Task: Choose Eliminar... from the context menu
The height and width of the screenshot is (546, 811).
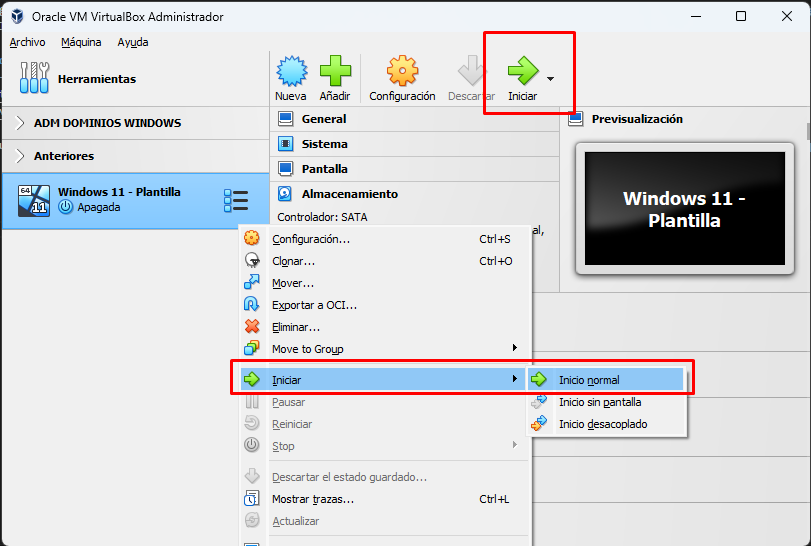Action: tap(295, 327)
